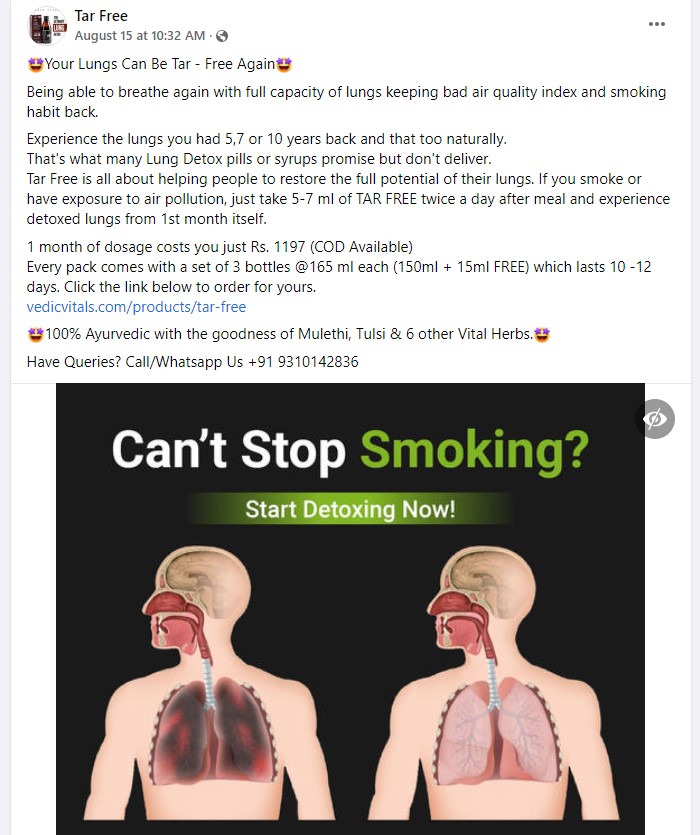Click the white Can't Stop headline text
Image resolution: width=700 pixels, height=835 pixels.
[229, 450]
